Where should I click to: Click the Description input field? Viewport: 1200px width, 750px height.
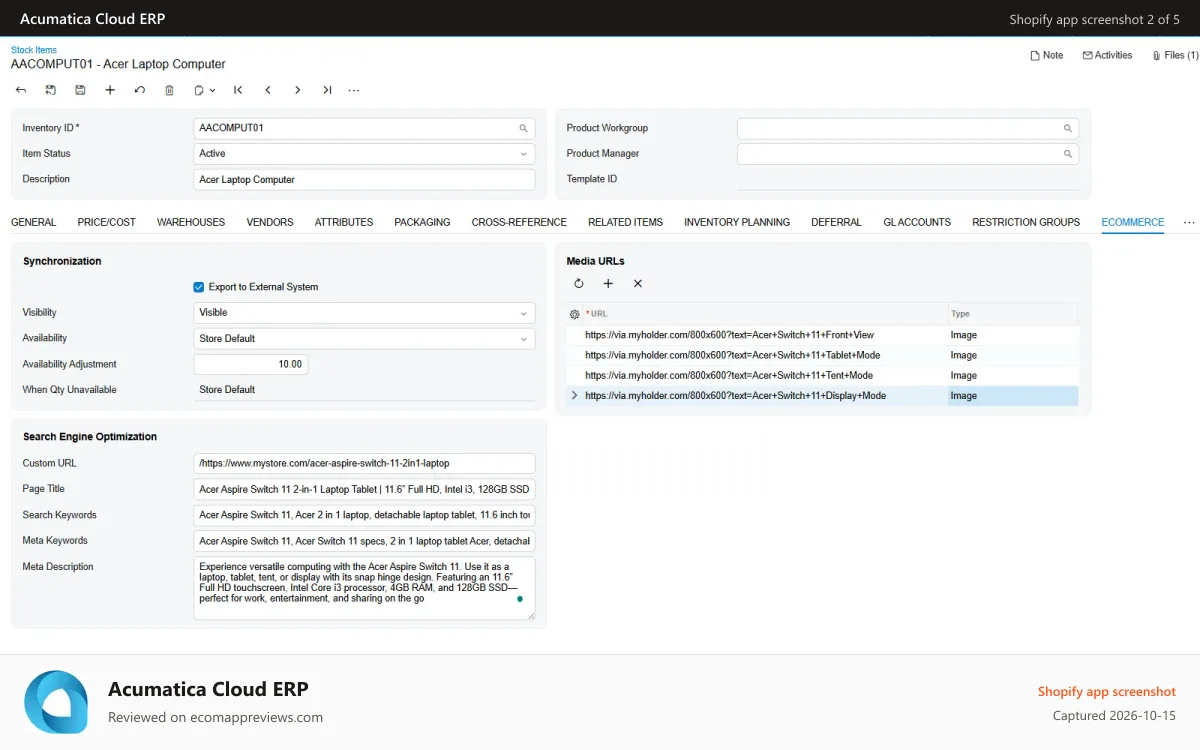[364, 180]
